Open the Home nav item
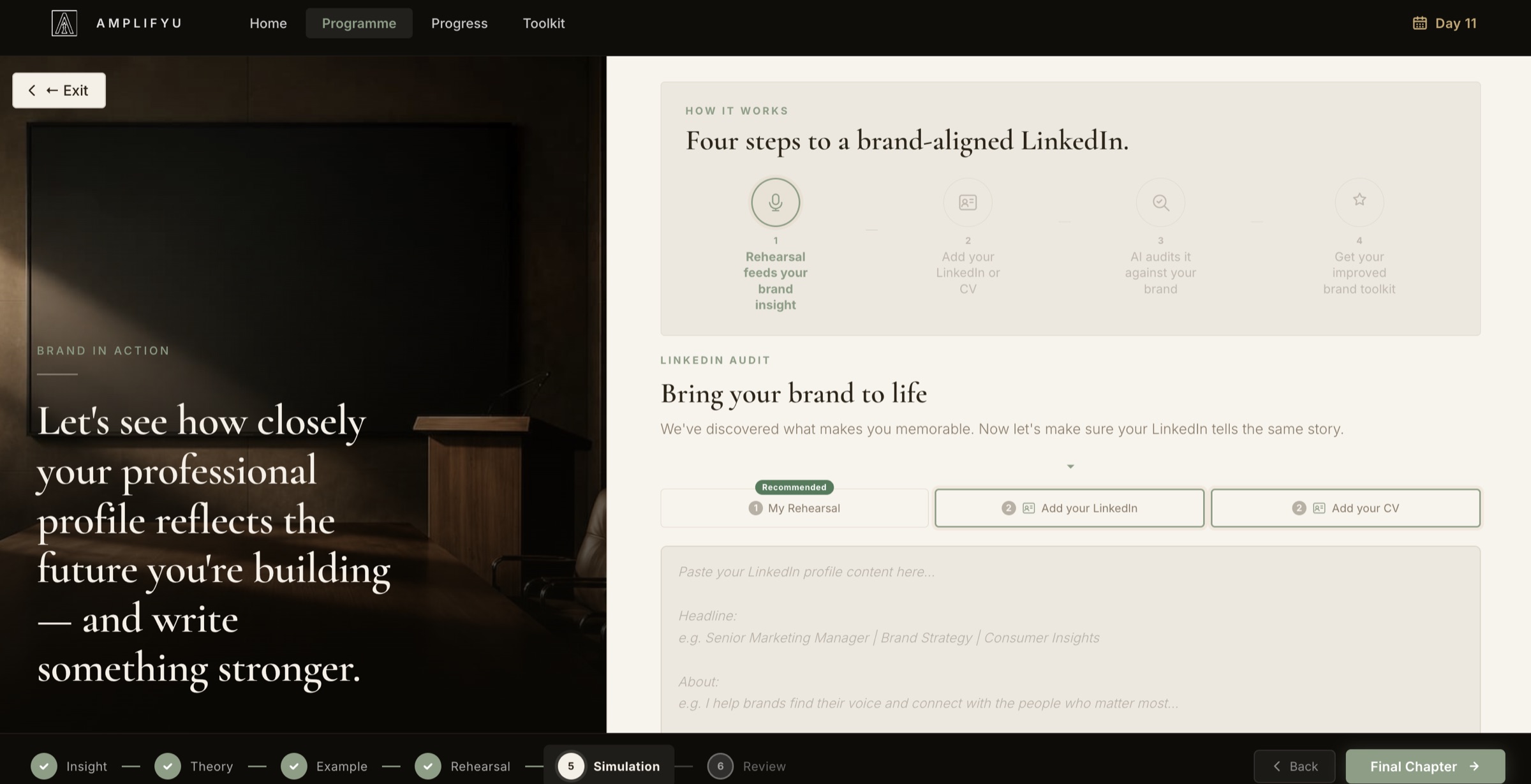This screenshot has height=784, width=1531. click(268, 24)
